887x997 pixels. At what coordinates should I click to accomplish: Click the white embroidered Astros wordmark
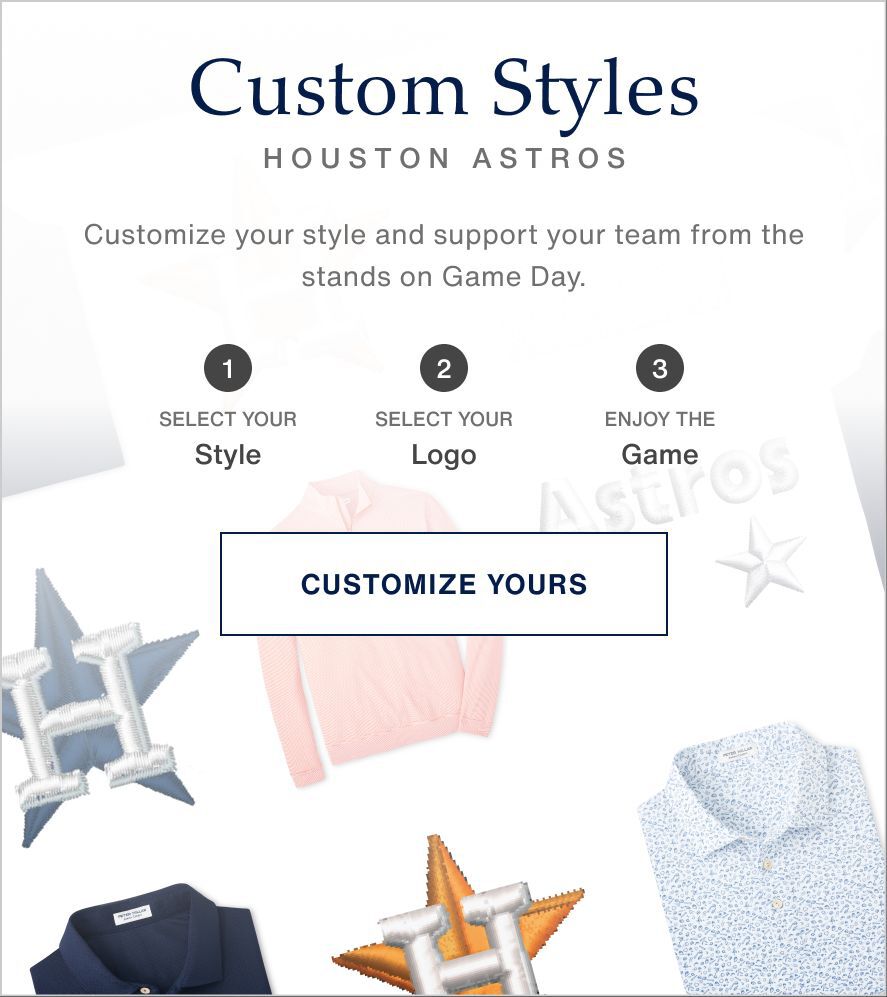point(666,483)
